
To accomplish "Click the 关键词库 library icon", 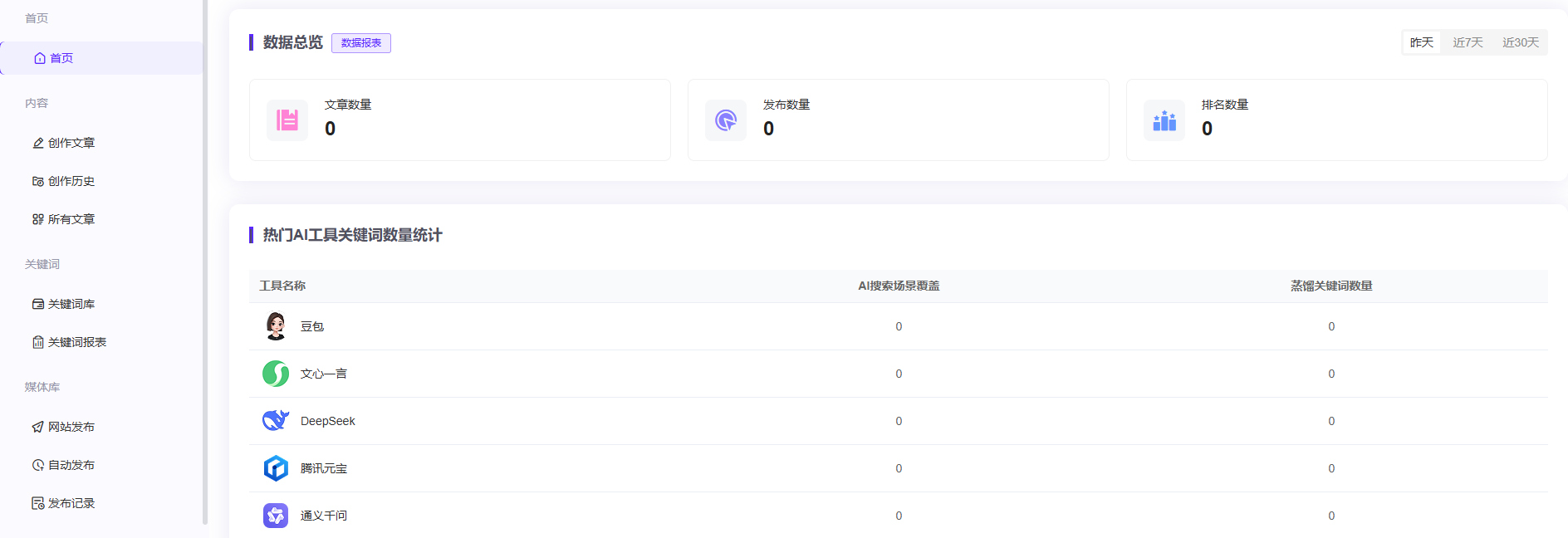I will (x=38, y=304).
